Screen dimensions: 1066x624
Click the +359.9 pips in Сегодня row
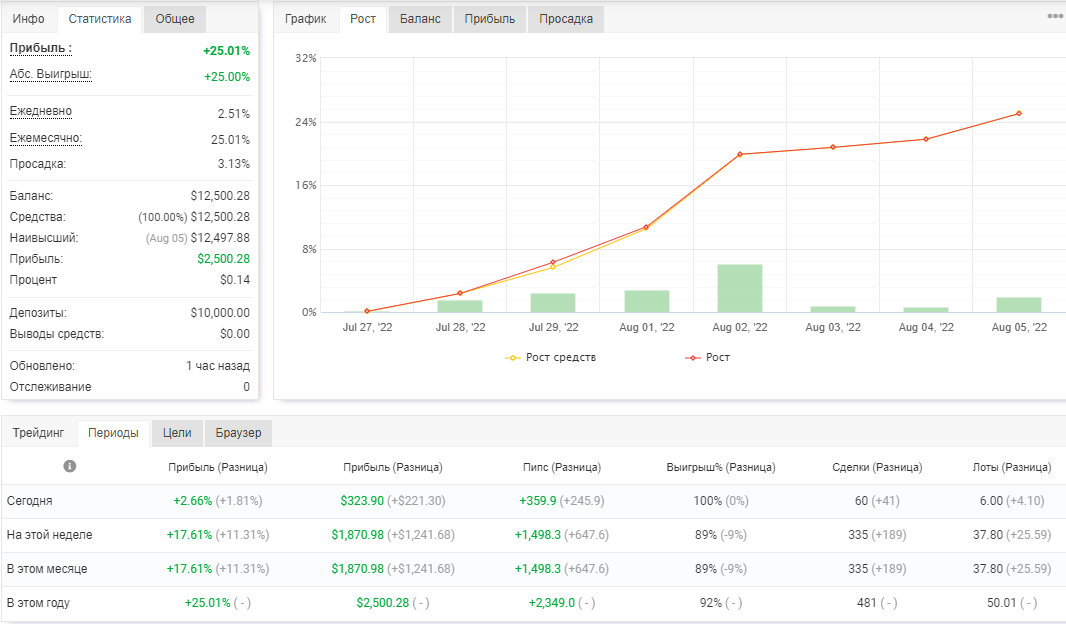(x=538, y=501)
